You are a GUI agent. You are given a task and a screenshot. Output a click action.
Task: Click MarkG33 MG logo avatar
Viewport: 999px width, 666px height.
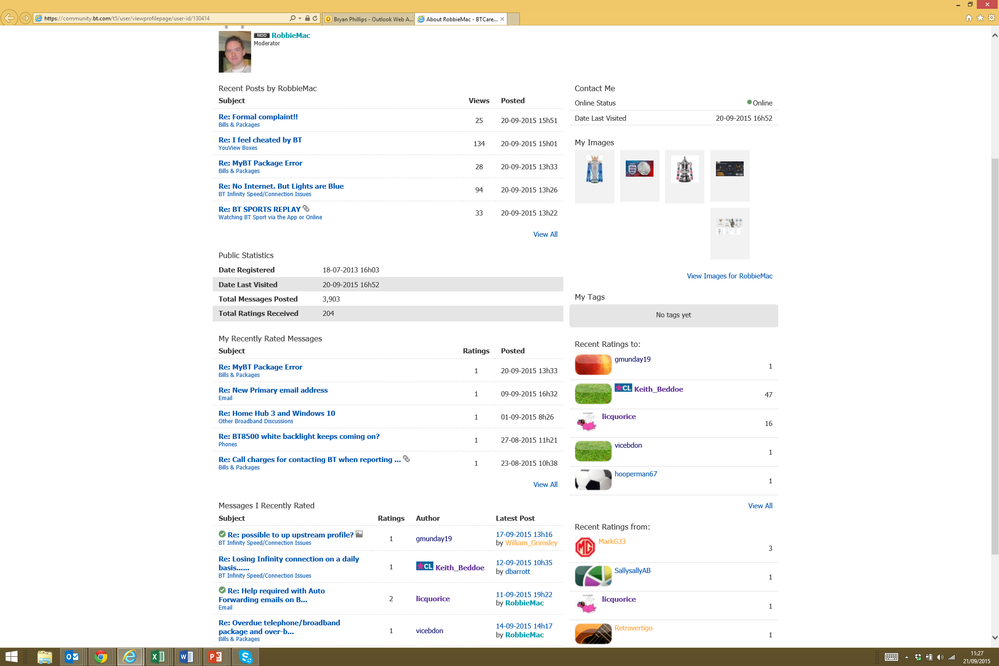[x=585, y=547]
